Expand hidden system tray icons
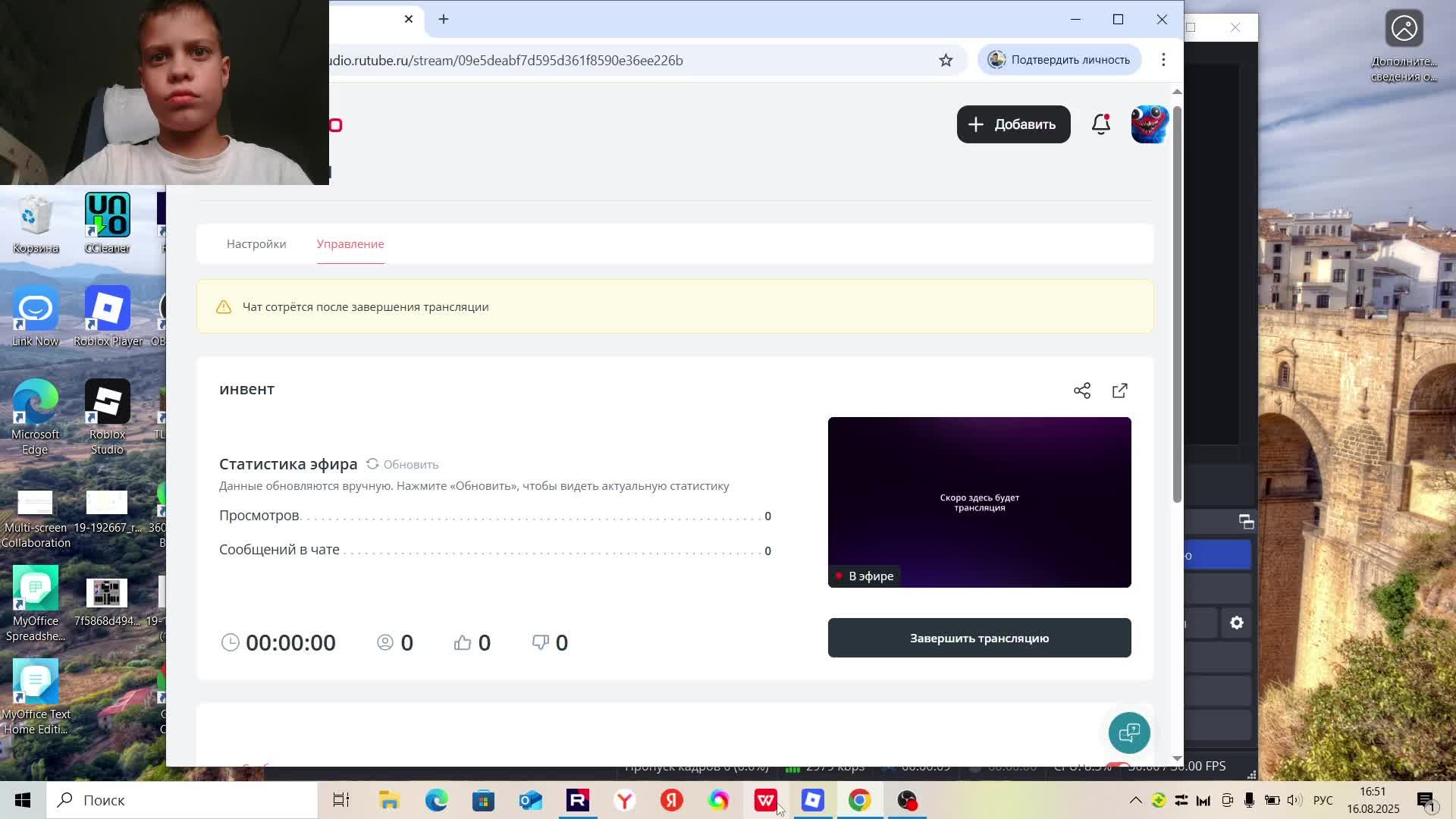 (1135, 800)
